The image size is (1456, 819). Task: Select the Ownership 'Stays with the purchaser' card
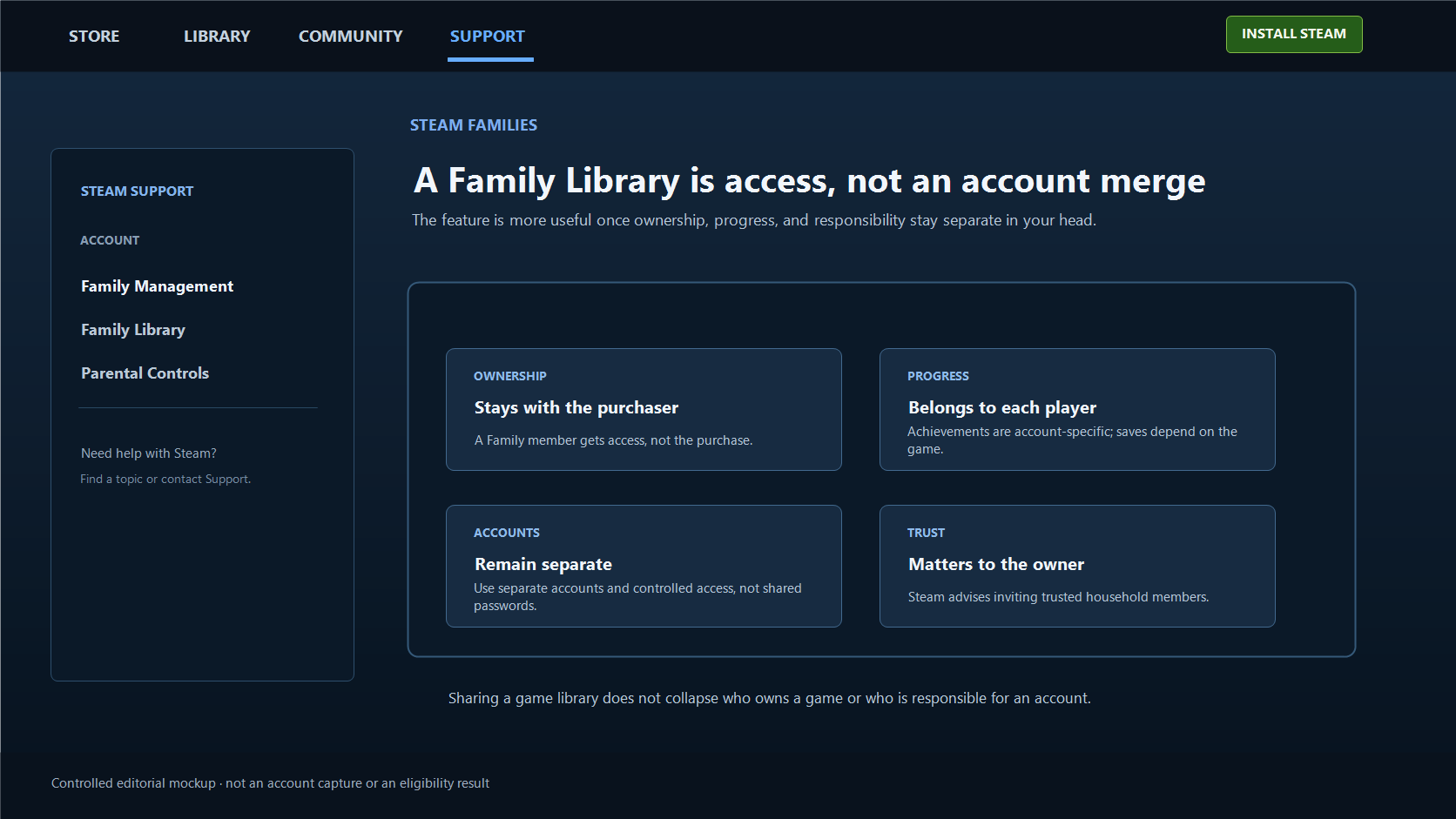pyautogui.click(x=644, y=409)
